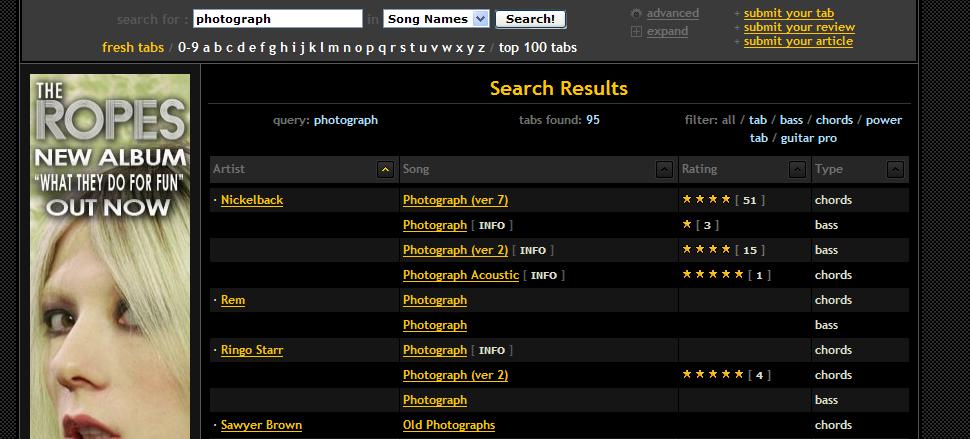Open Photograph Acoustic chords
This screenshot has height=439, width=970.
point(461,275)
